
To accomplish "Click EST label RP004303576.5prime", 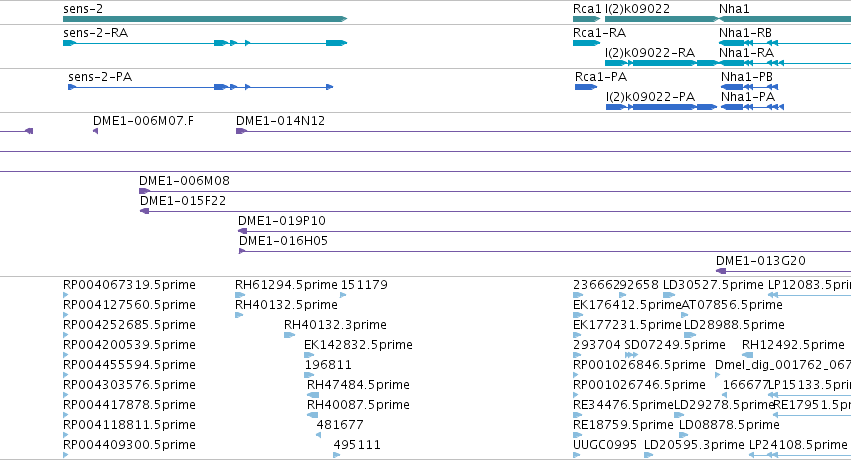I will 129,385.
